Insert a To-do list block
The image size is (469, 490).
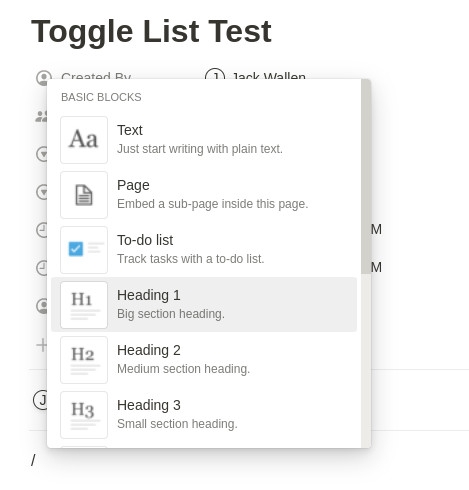tap(204, 249)
